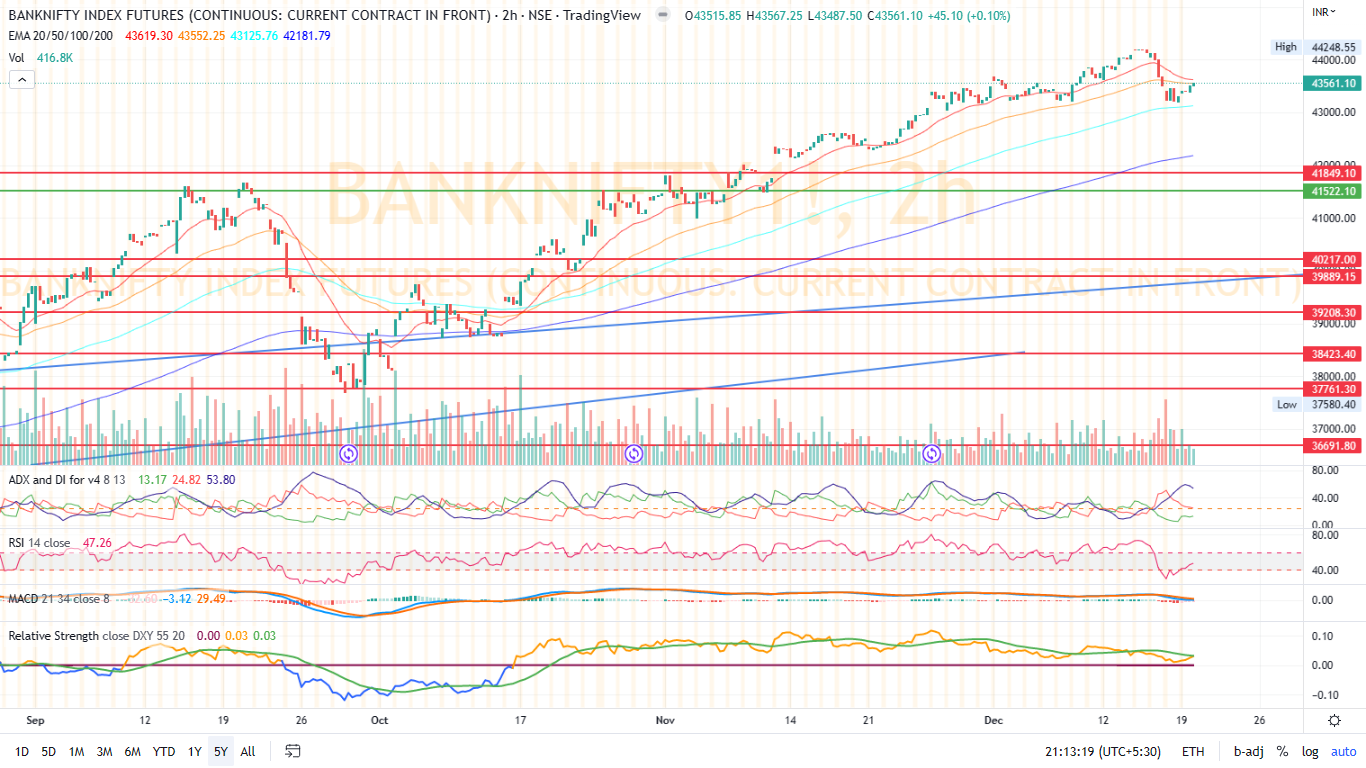1366x768 pixels.
Task: Select the 5D time range
Action: [x=48, y=751]
